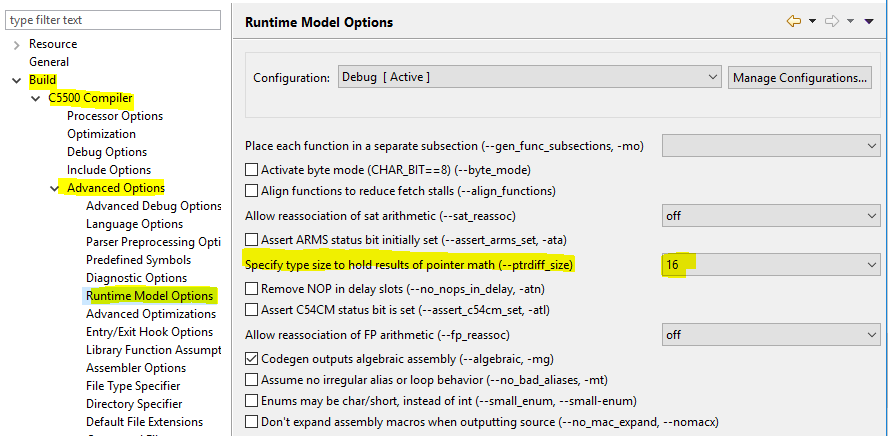The width and height of the screenshot is (888, 436).
Task: Toggle Align functions to reduce fetch stalls
Action: click(x=252, y=190)
